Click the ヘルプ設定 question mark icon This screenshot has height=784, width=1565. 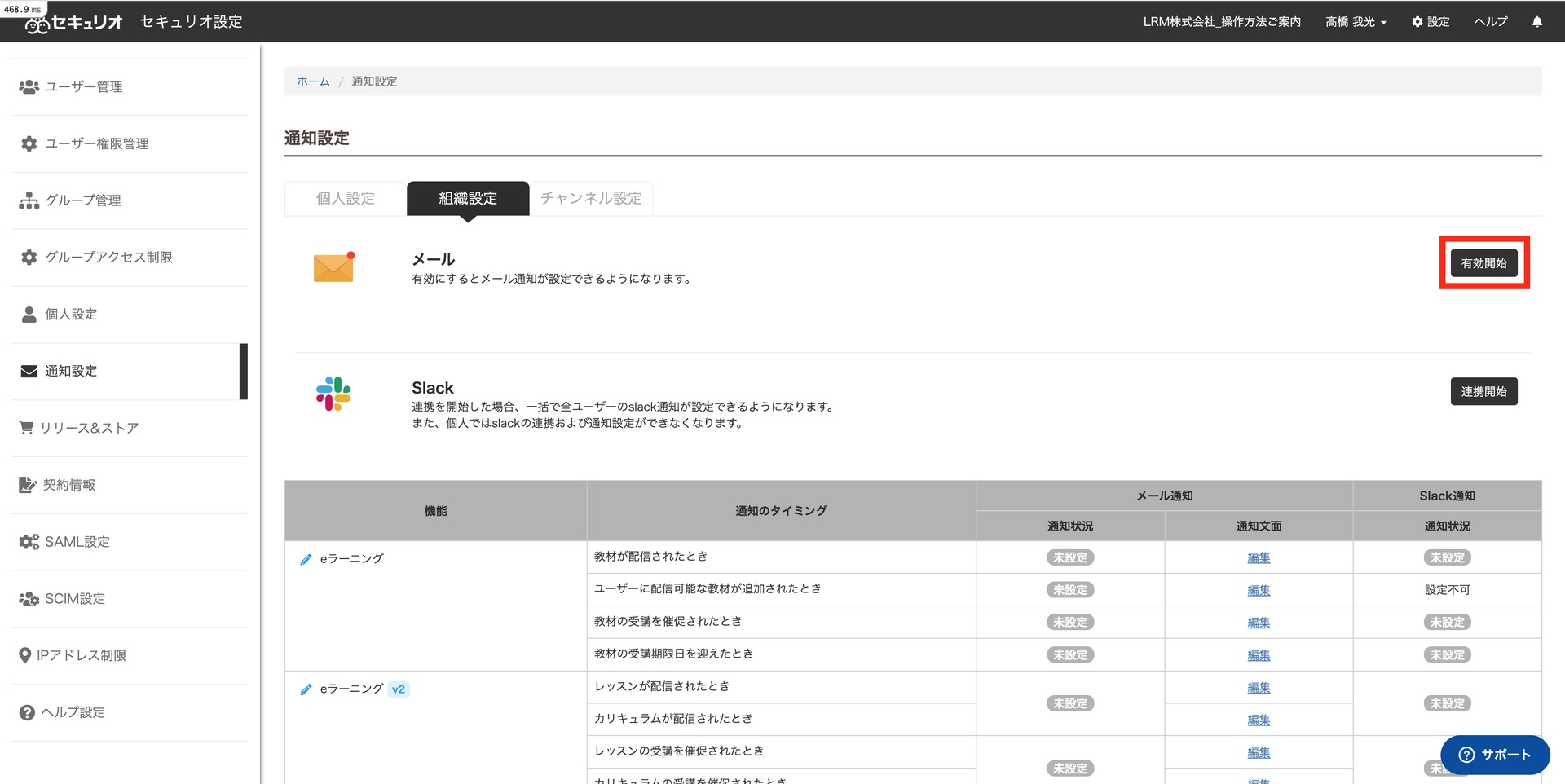pyautogui.click(x=27, y=712)
